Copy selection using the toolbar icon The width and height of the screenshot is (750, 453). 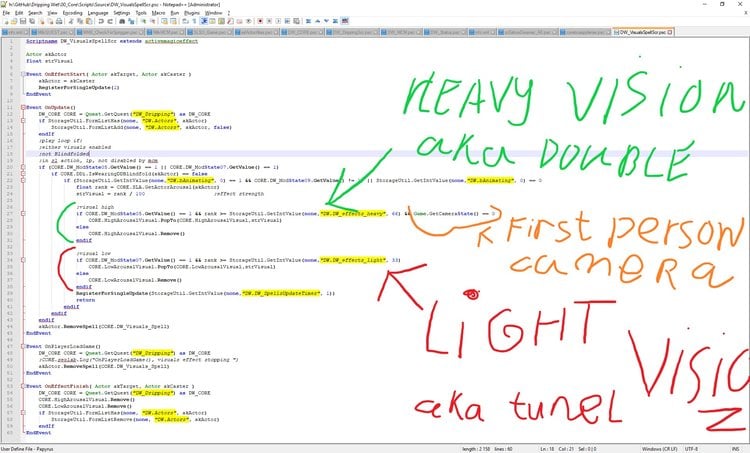coord(79,21)
